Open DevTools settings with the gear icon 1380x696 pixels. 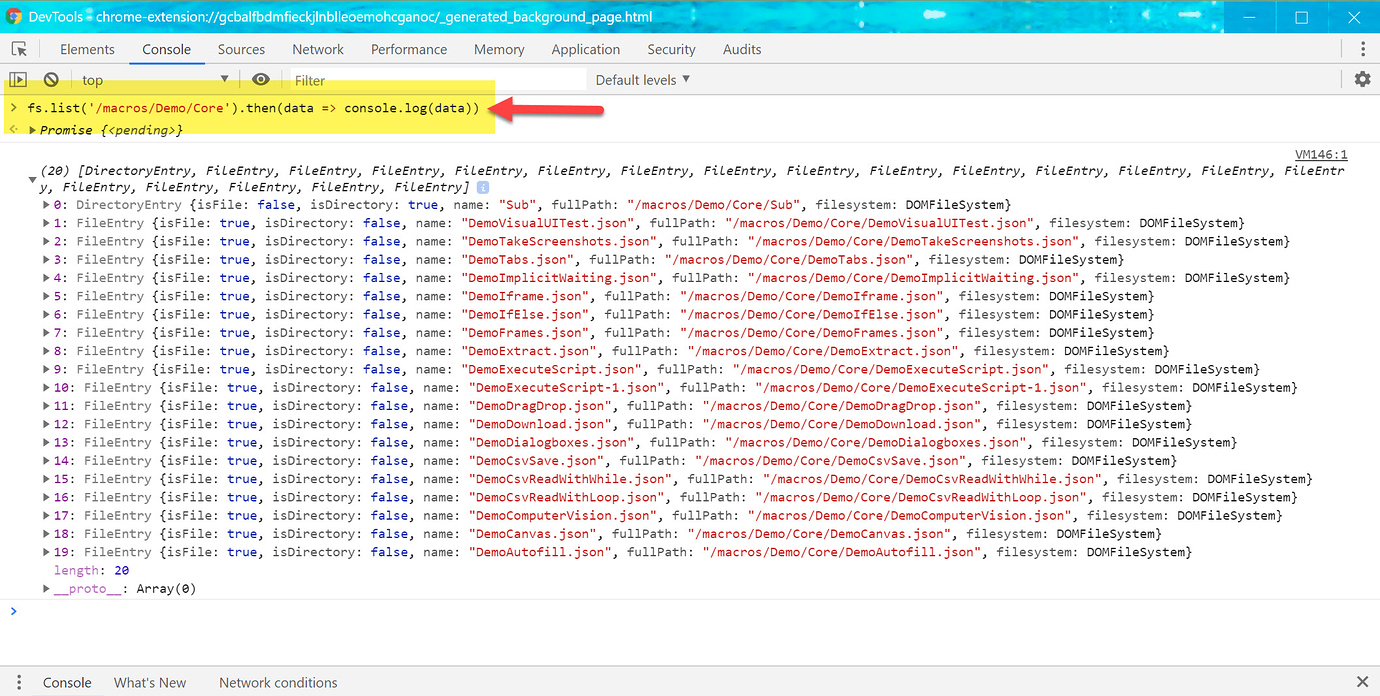point(1362,79)
